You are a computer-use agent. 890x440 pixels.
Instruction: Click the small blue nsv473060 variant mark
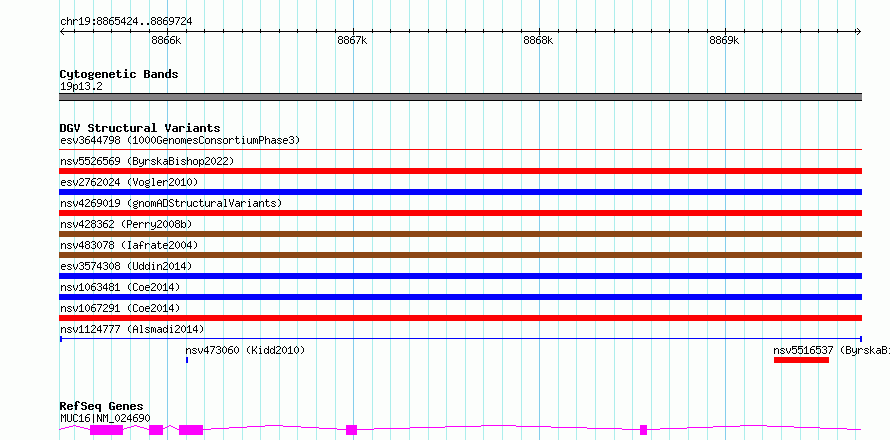(187, 360)
